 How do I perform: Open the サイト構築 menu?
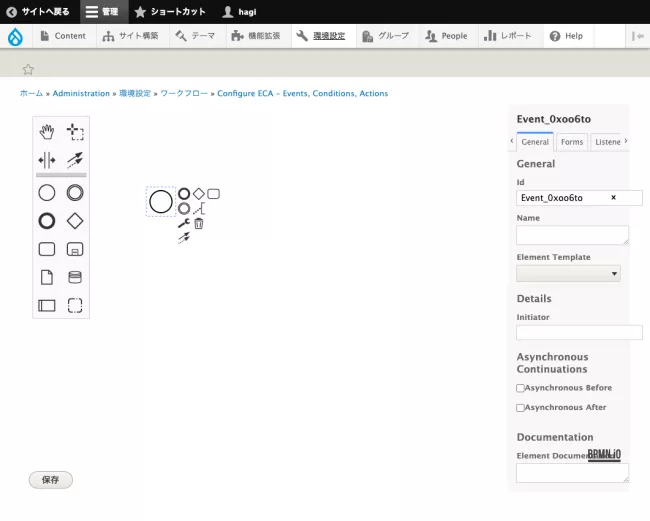[x=131, y=36]
